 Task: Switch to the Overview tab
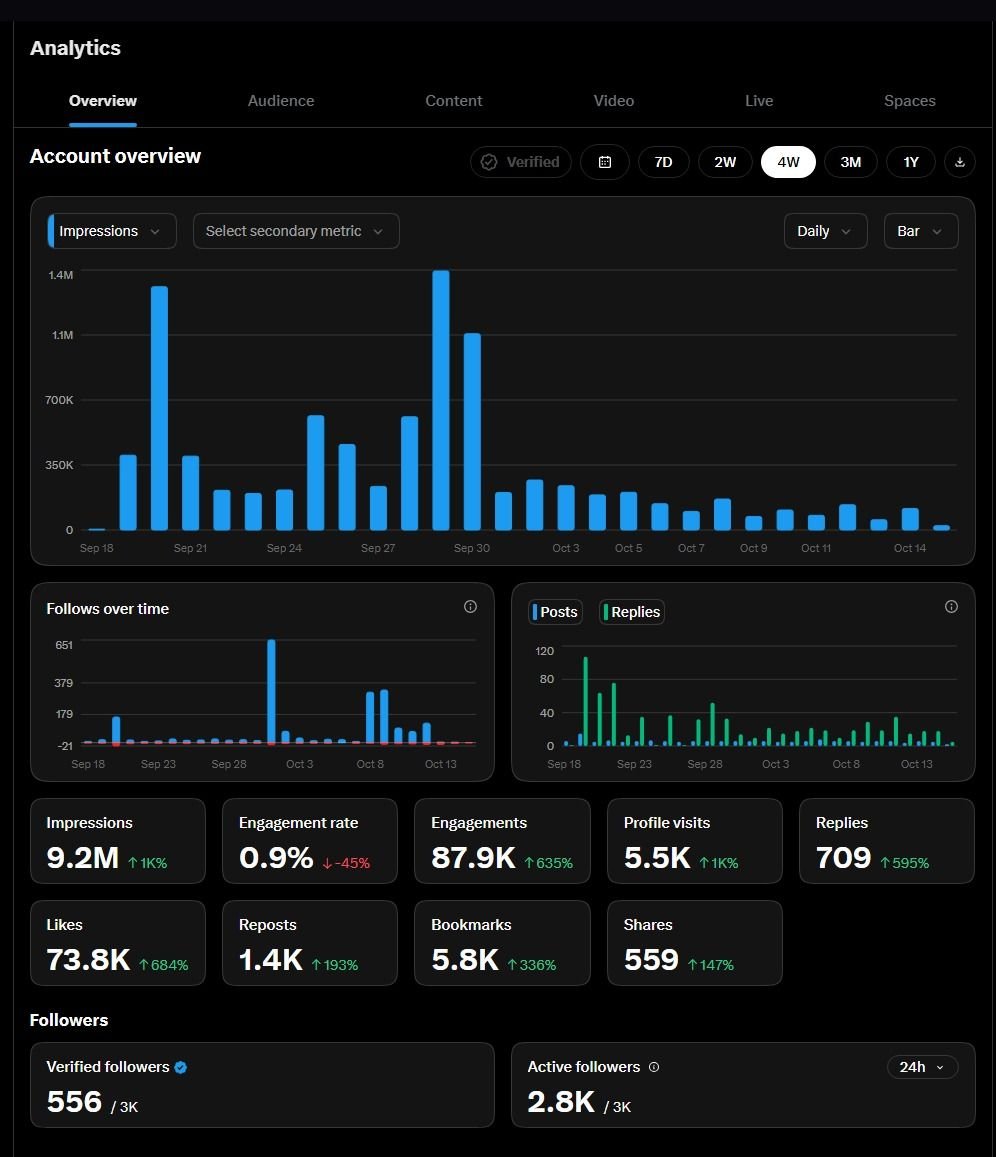(x=103, y=101)
